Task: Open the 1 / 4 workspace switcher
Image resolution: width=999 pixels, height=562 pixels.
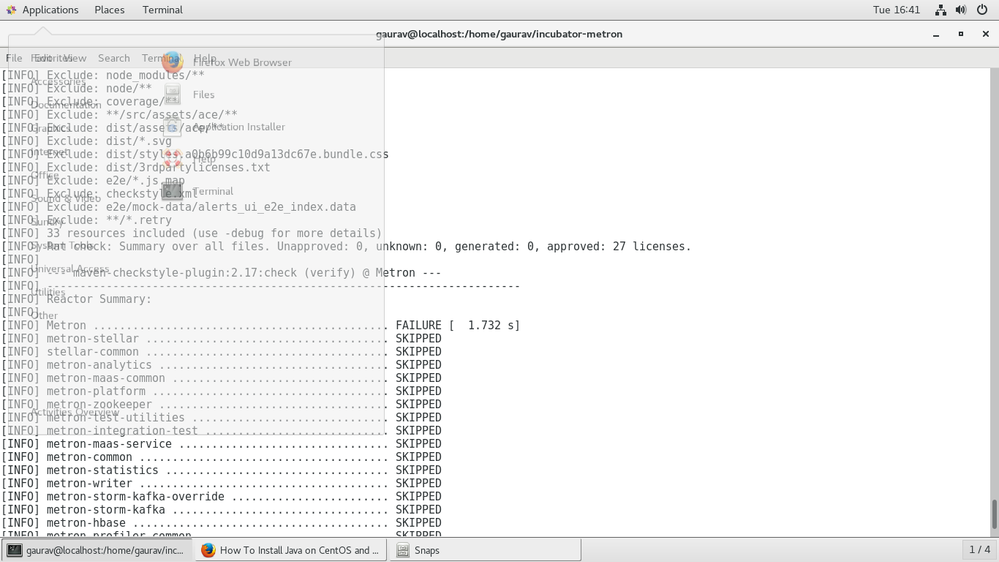Action: tap(979, 549)
